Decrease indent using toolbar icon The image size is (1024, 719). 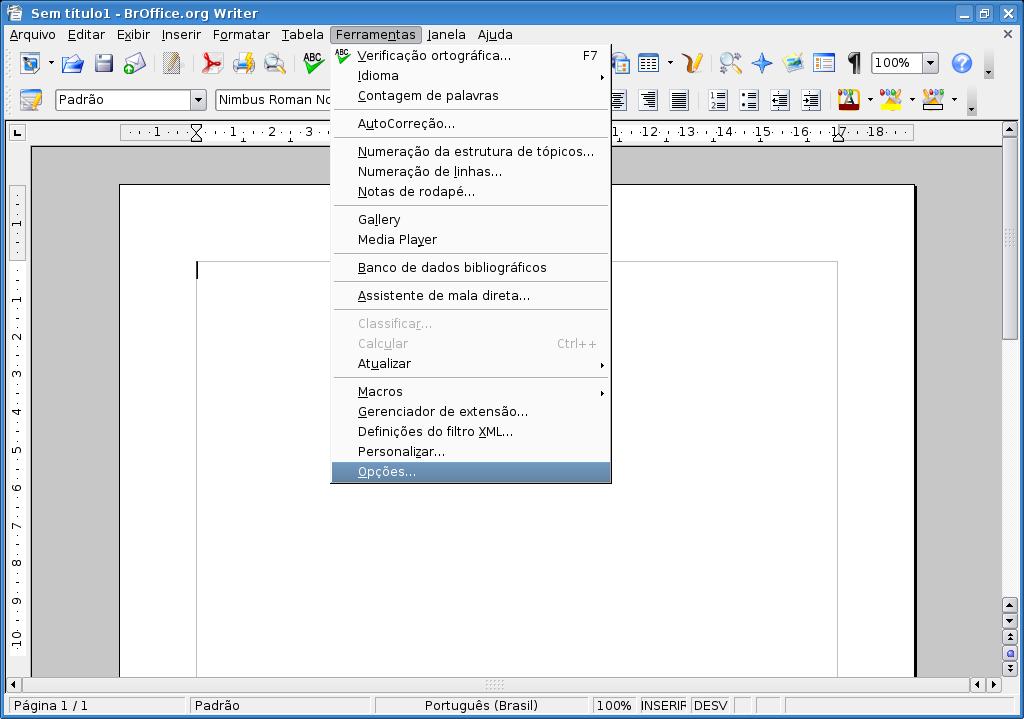coord(780,100)
